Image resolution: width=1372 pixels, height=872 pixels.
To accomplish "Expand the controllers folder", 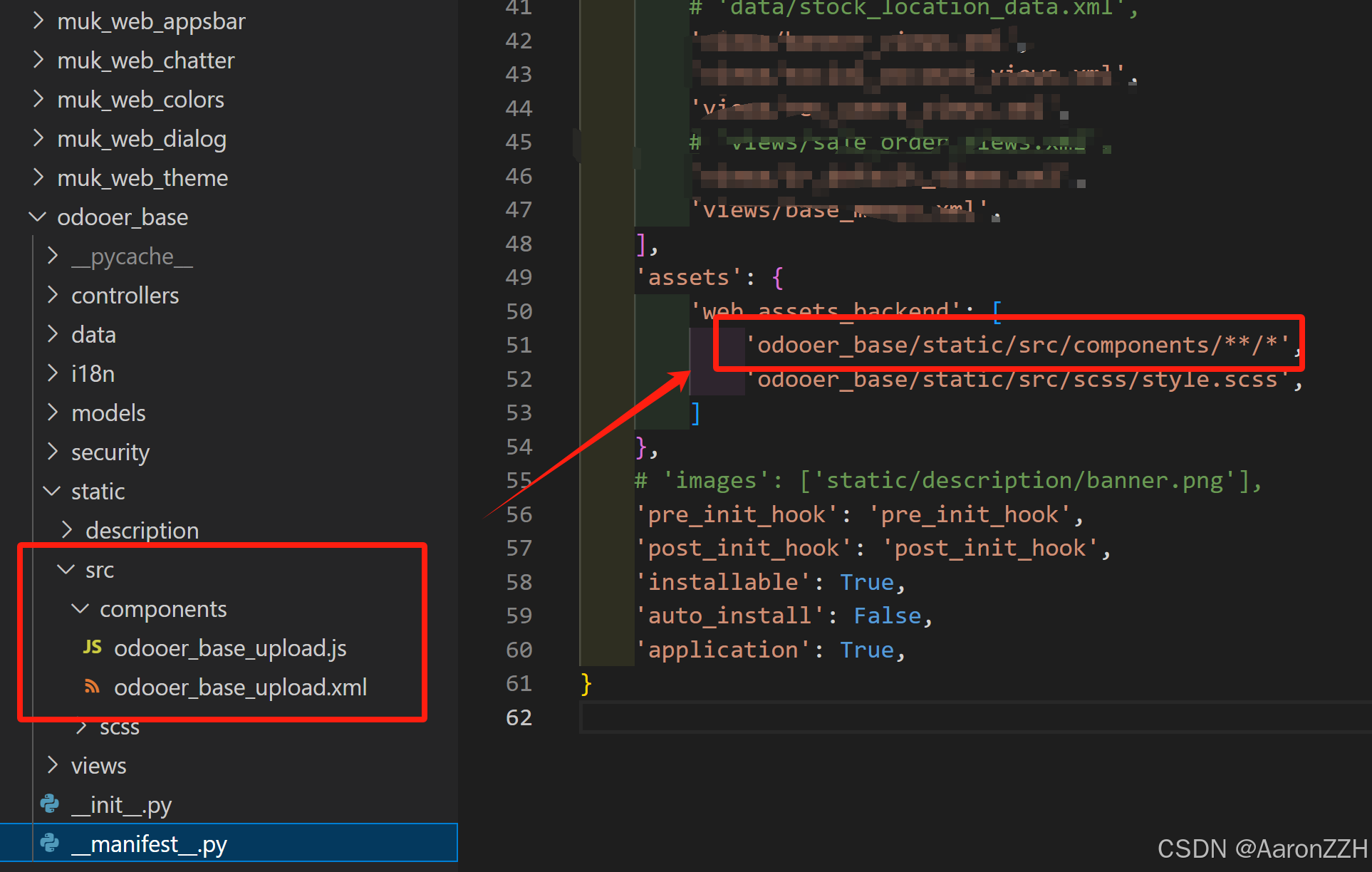I will (125, 295).
